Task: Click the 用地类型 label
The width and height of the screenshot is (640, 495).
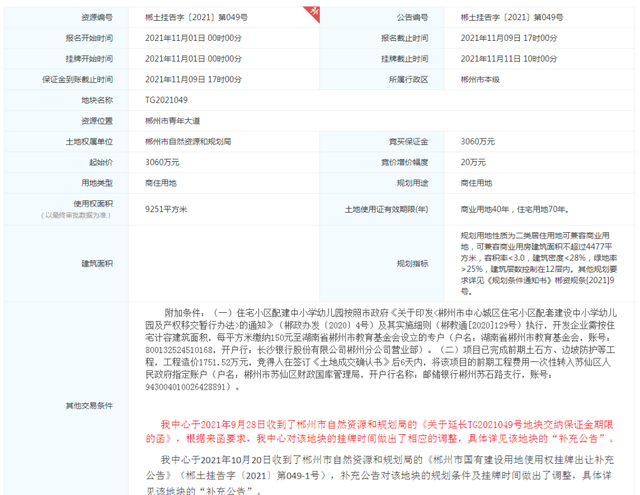Action: 97,183
